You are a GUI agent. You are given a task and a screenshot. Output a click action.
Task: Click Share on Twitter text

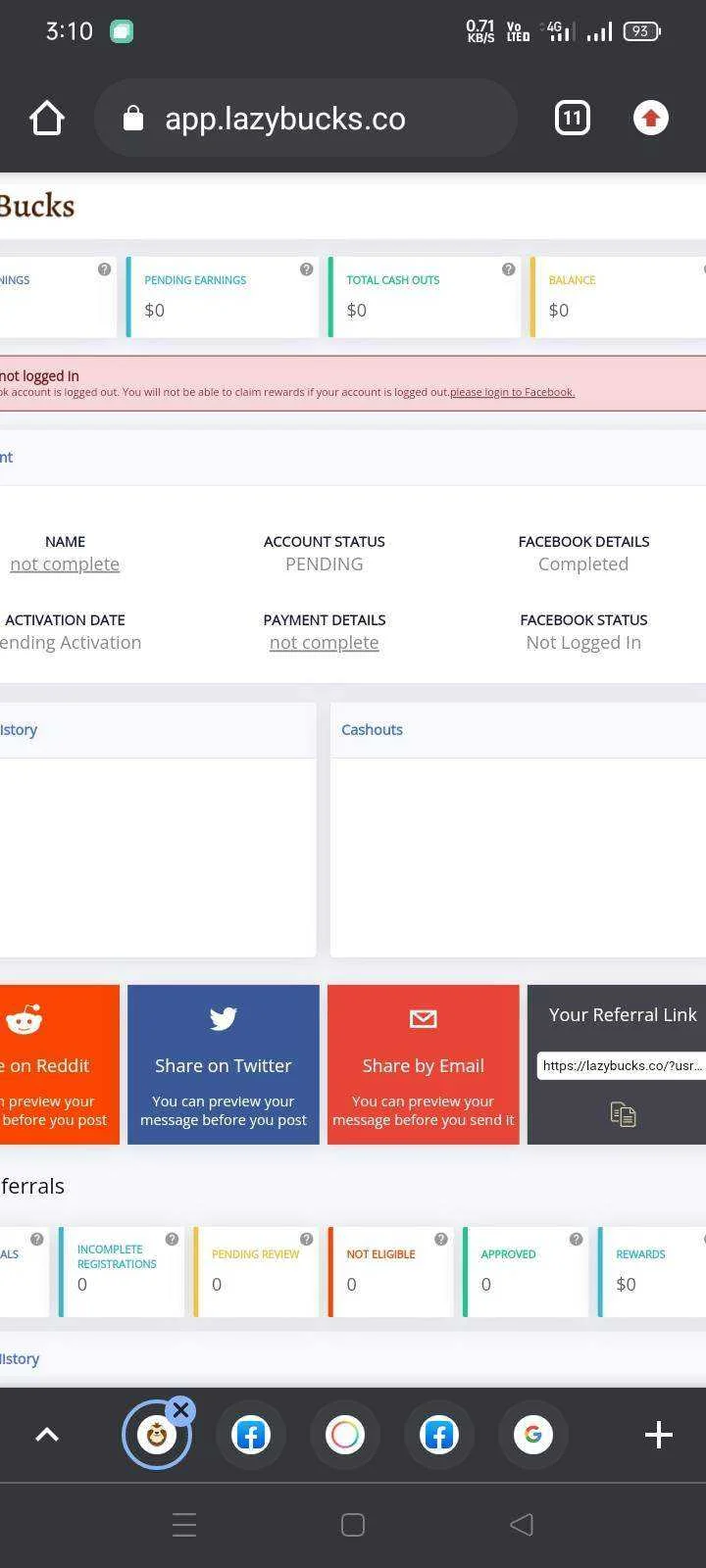(x=224, y=1065)
